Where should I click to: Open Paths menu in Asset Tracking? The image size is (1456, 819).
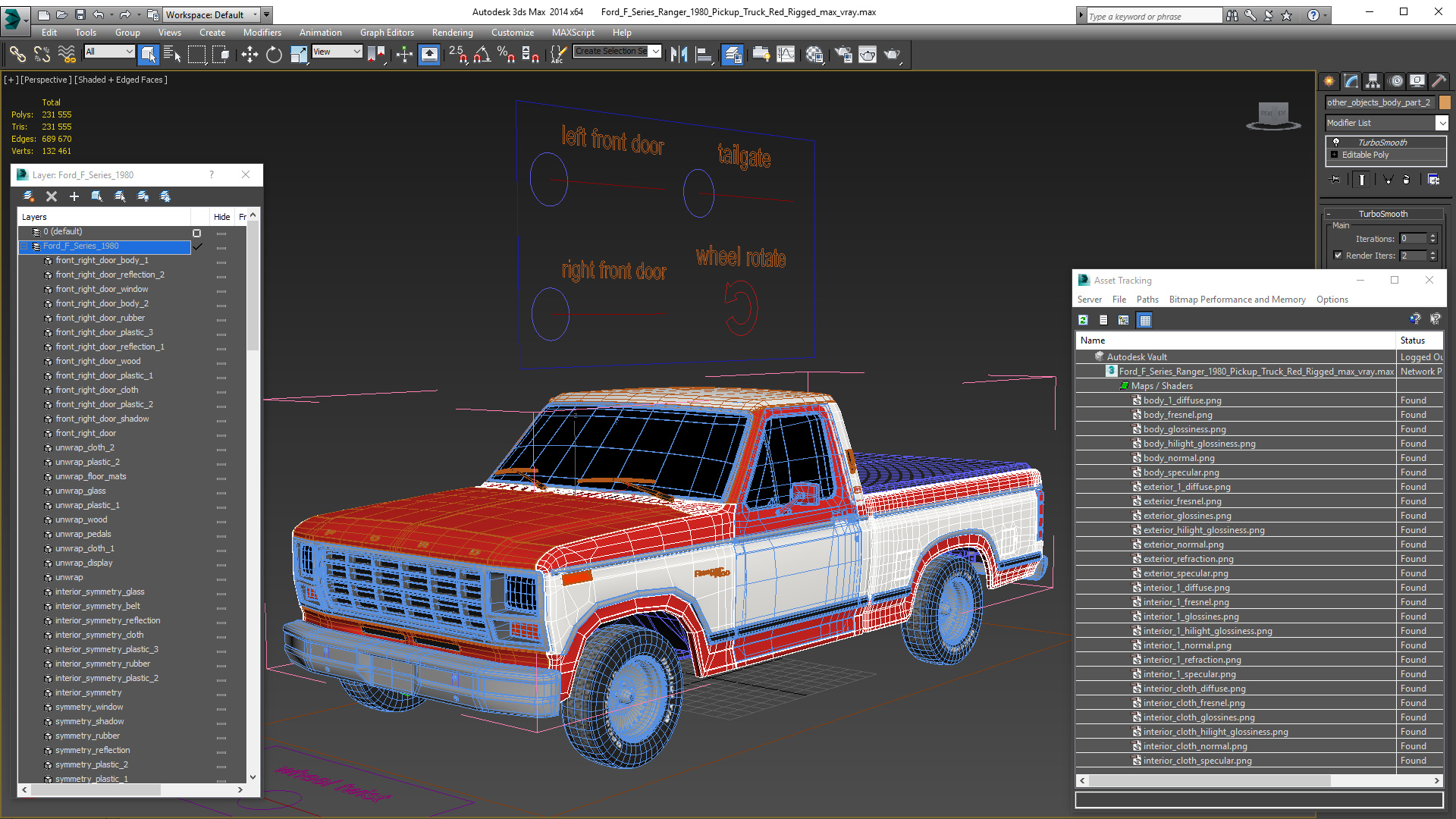pos(1147,300)
